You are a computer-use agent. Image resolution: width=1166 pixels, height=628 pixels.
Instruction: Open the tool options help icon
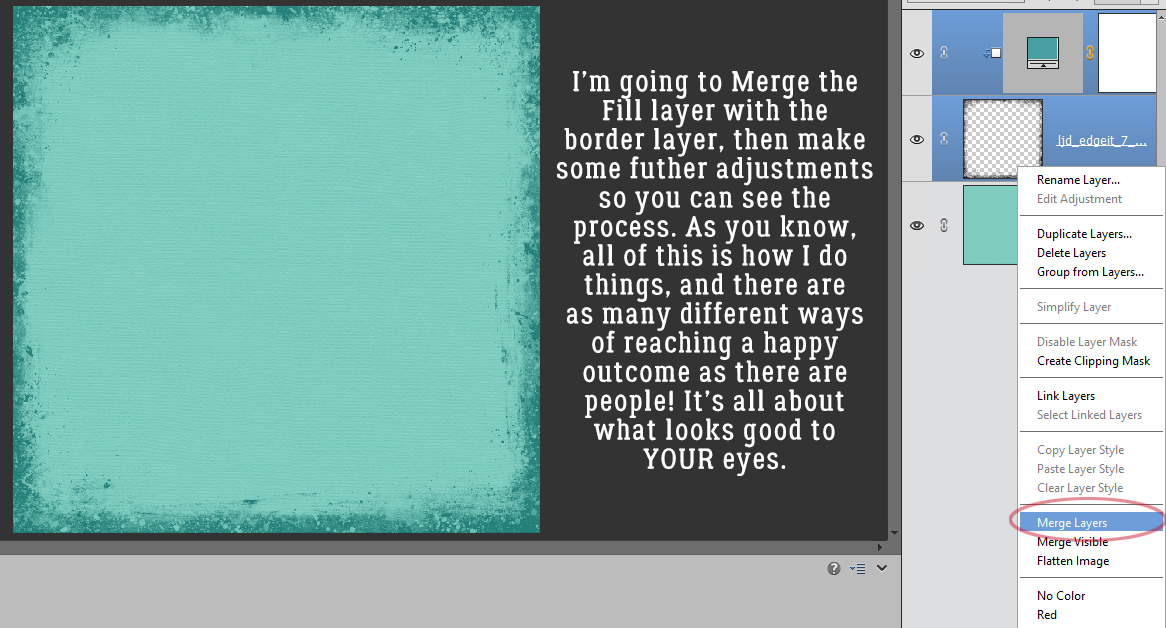834,569
